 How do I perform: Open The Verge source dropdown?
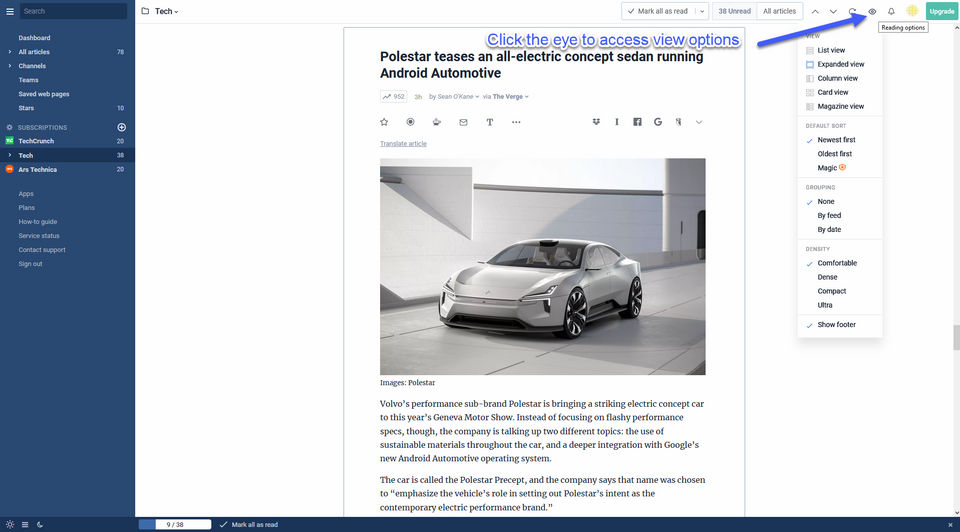click(511, 97)
